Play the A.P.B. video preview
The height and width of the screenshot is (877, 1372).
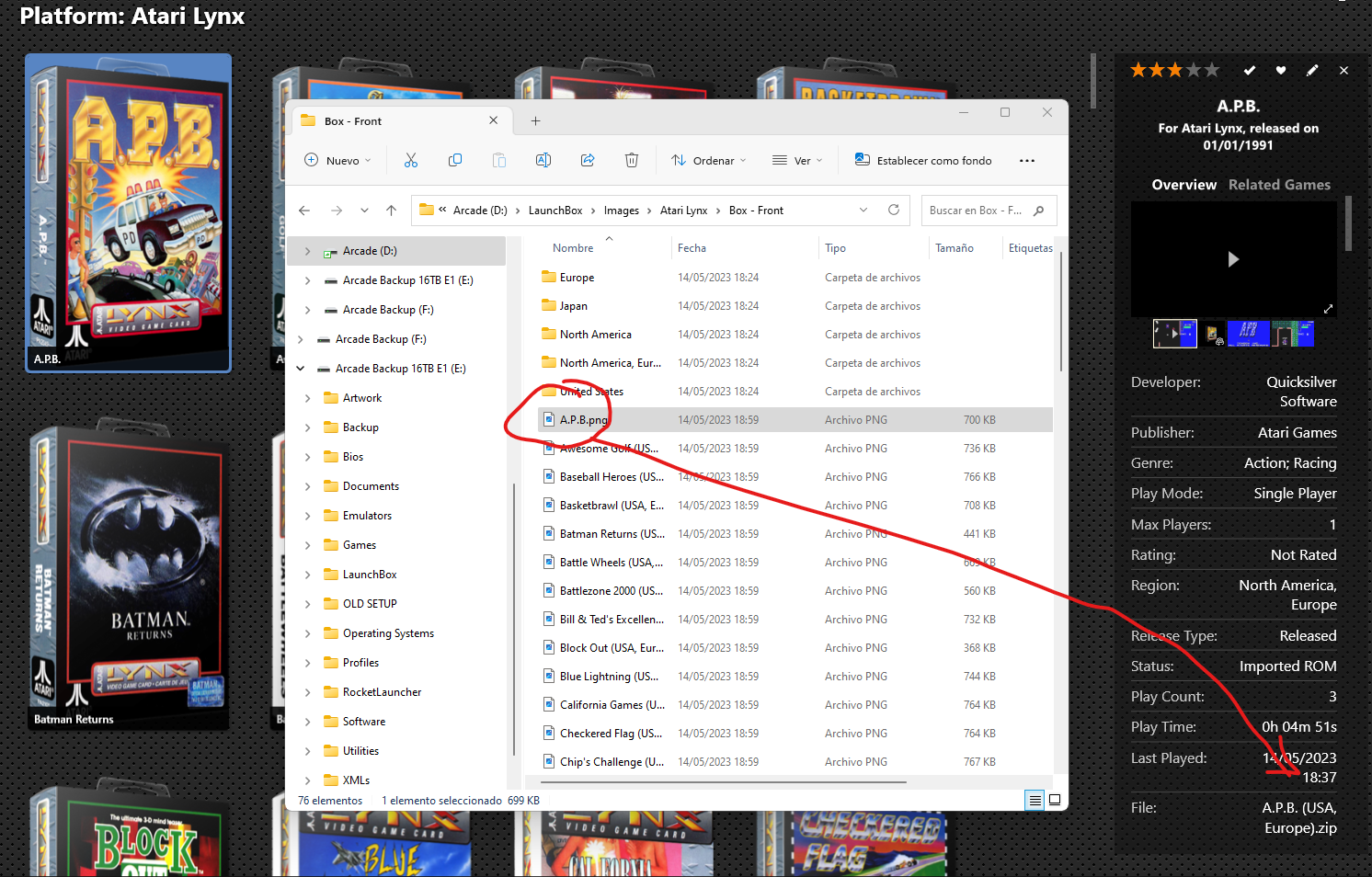[x=1233, y=259]
